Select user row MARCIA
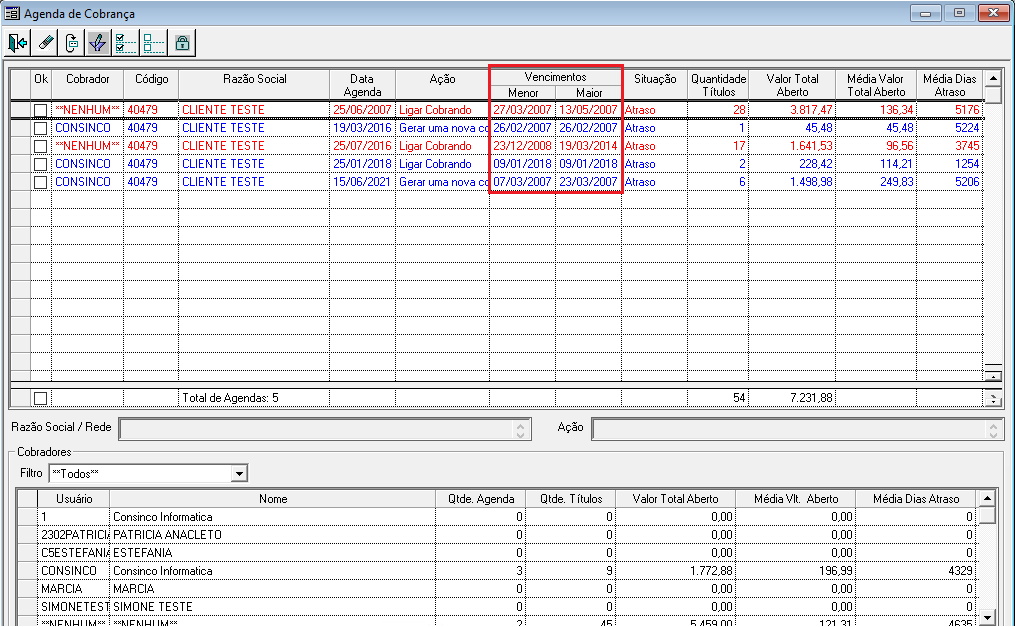1015x627 pixels. pyautogui.click(x=497, y=589)
